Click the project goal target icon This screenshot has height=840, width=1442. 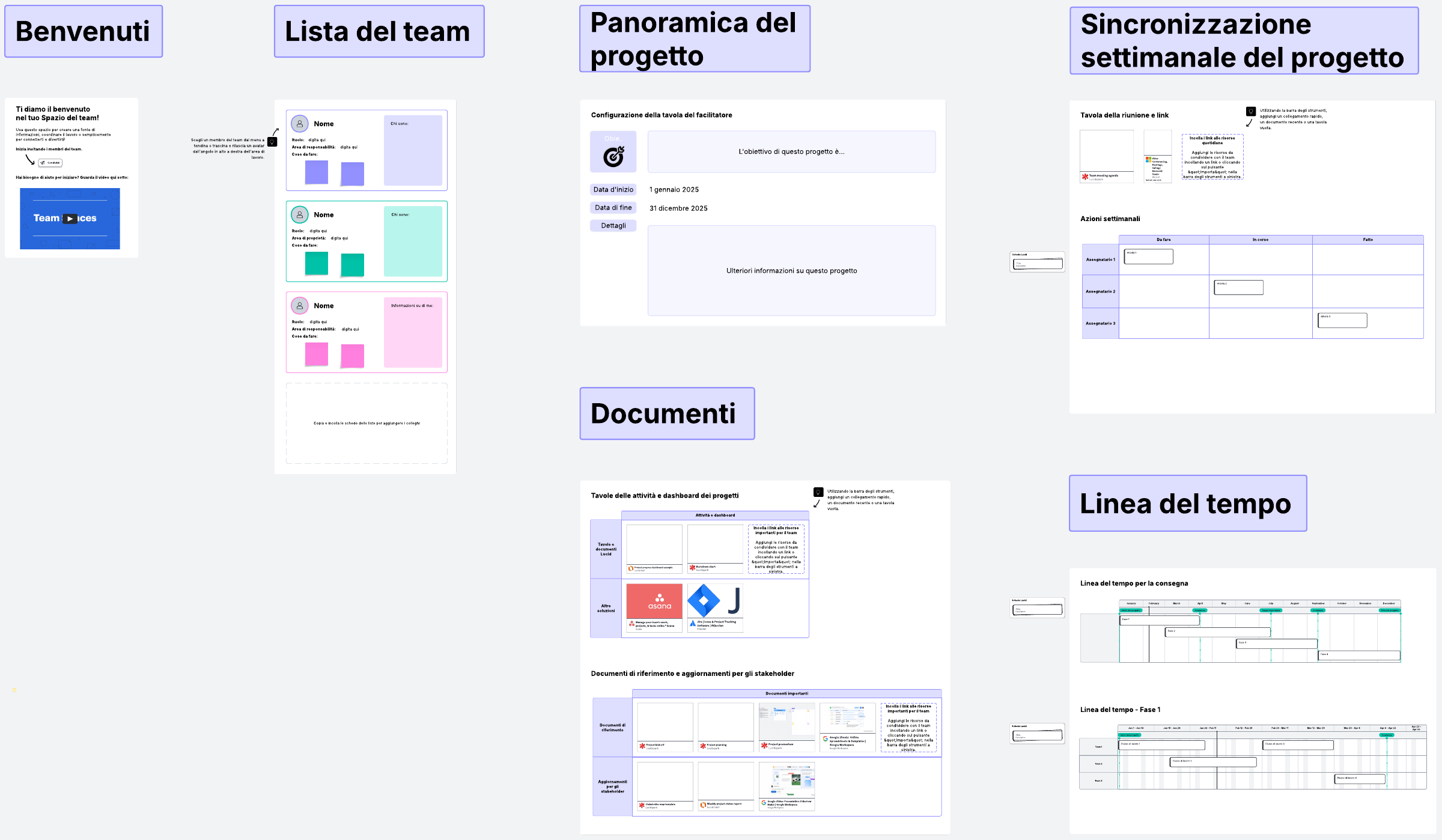(613, 157)
